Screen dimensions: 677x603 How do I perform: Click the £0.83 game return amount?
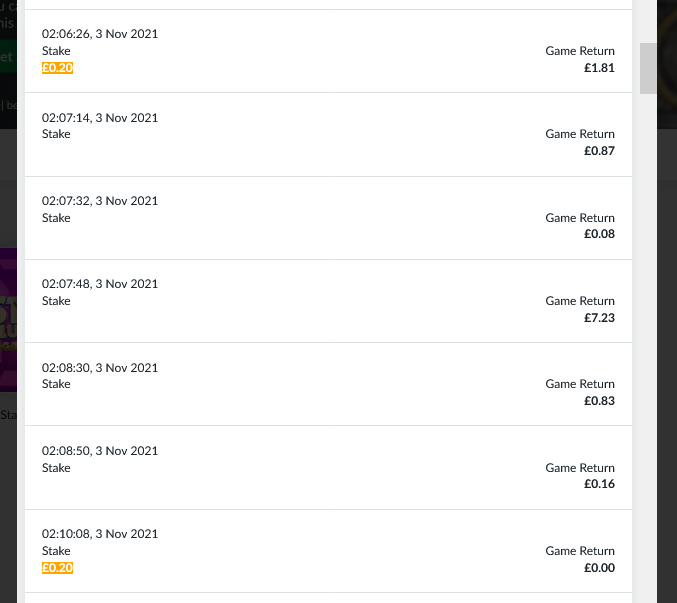(x=599, y=401)
